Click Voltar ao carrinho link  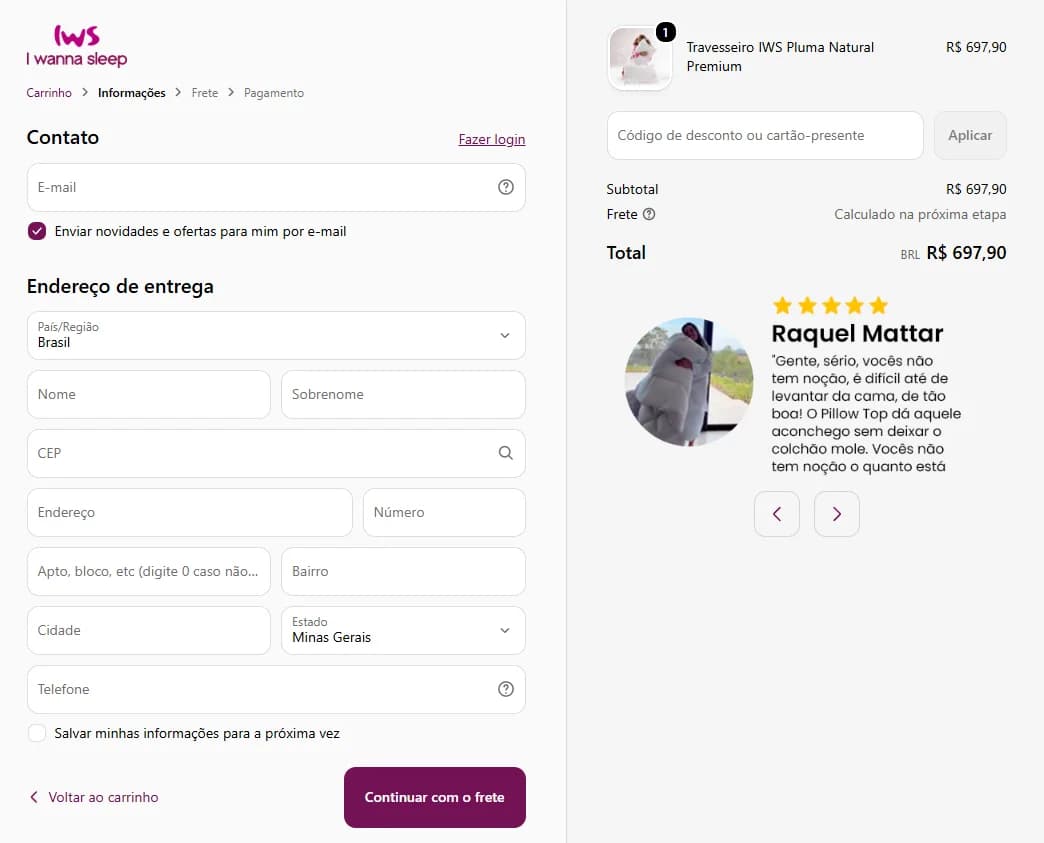tap(94, 797)
